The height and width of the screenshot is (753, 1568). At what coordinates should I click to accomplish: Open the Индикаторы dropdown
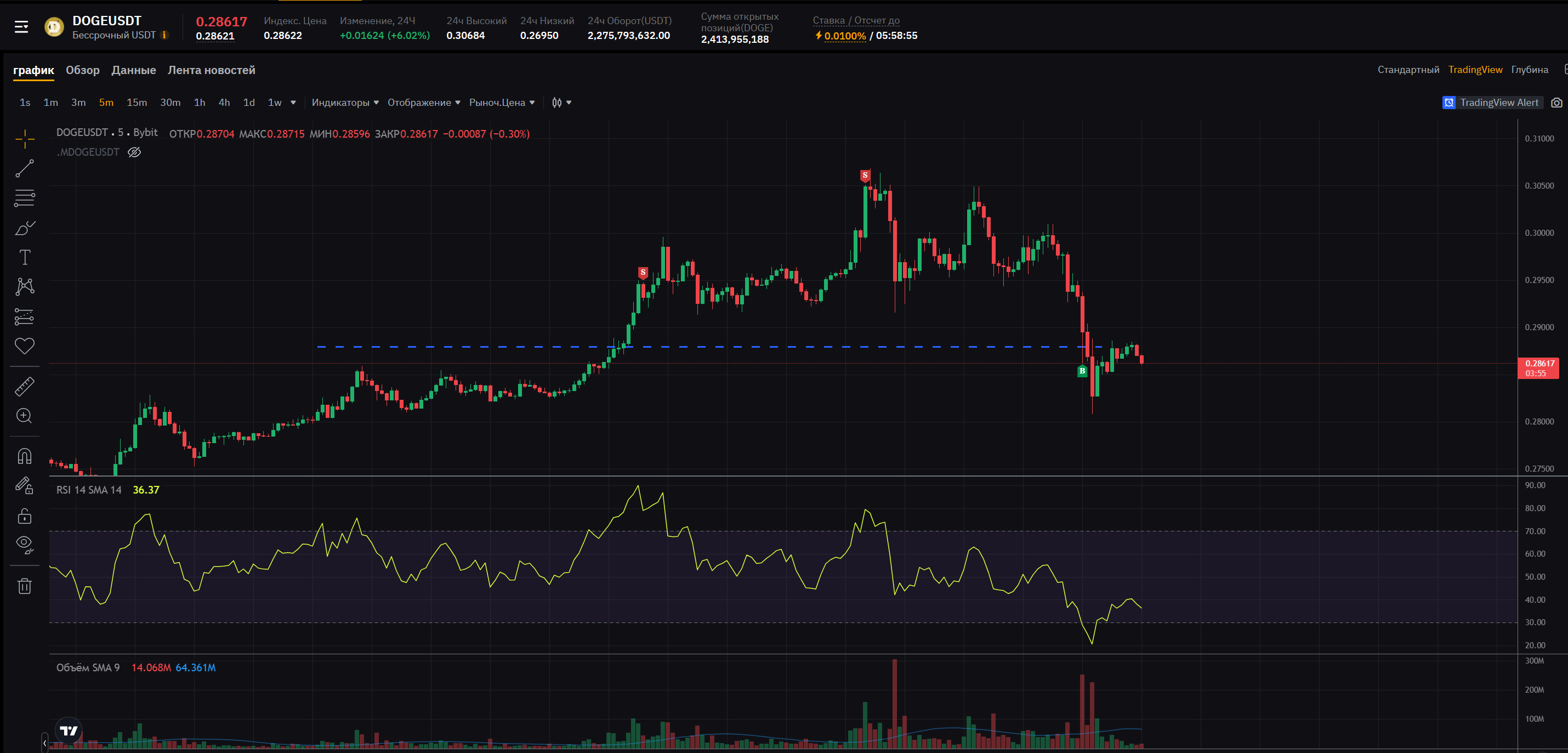click(x=344, y=102)
